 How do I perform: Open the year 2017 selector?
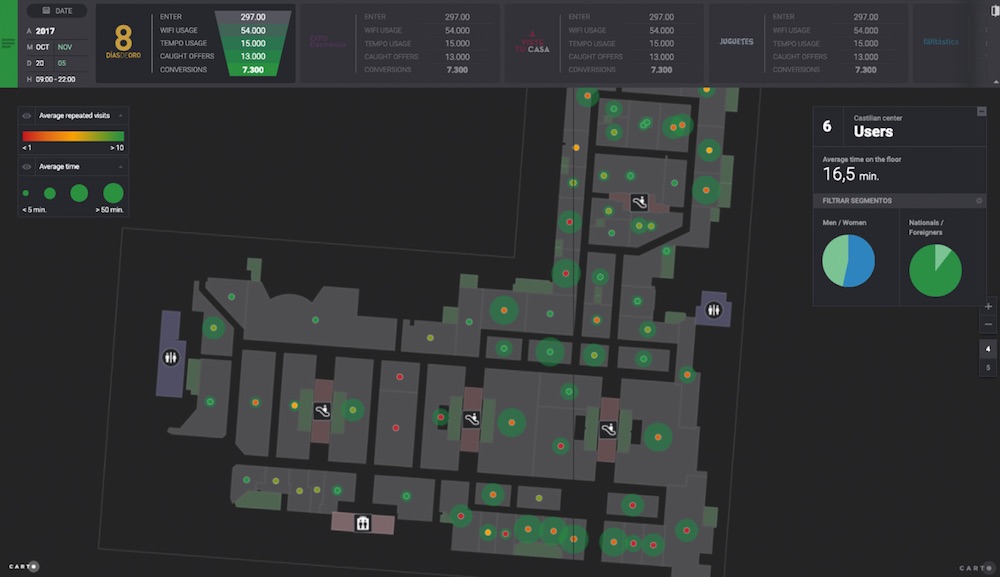click(44, 30)
